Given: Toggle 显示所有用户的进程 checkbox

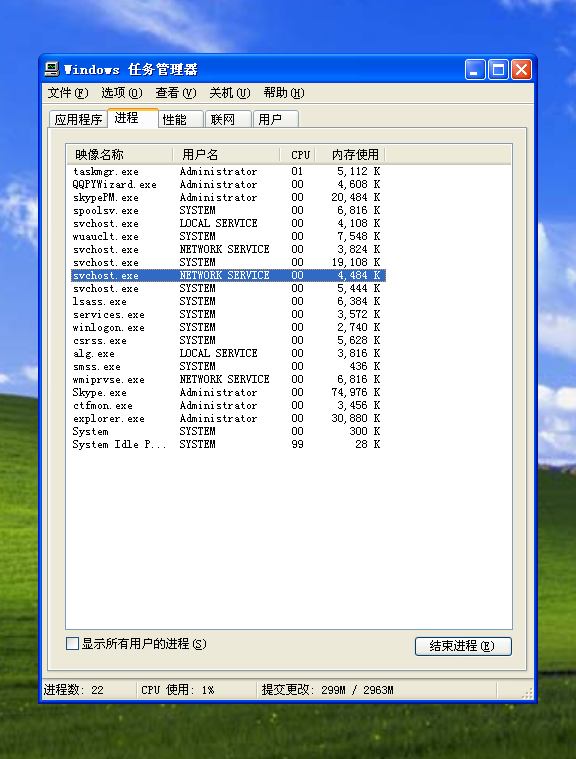Looking at the screenshot, I should pos(73,643).
